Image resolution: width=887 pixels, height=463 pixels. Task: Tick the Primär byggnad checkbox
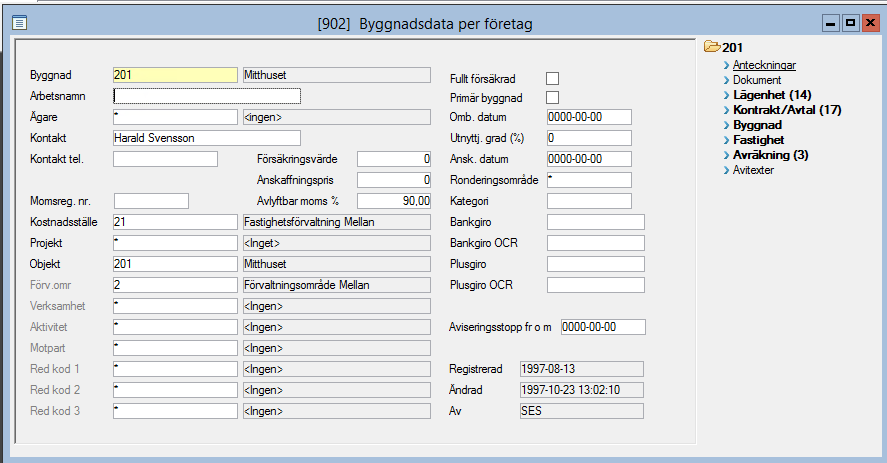[x=553, y=97]
